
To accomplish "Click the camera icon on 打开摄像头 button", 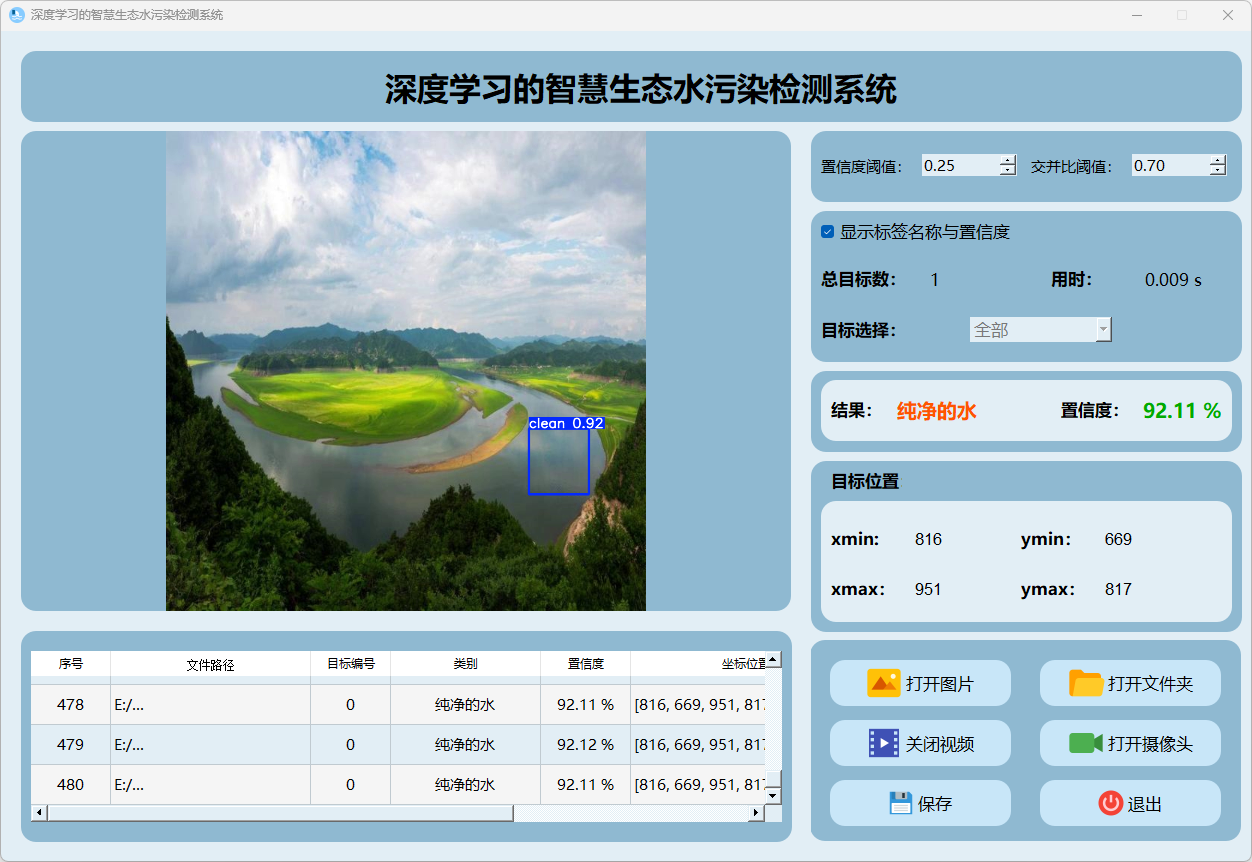I will tap(1085, 743).
